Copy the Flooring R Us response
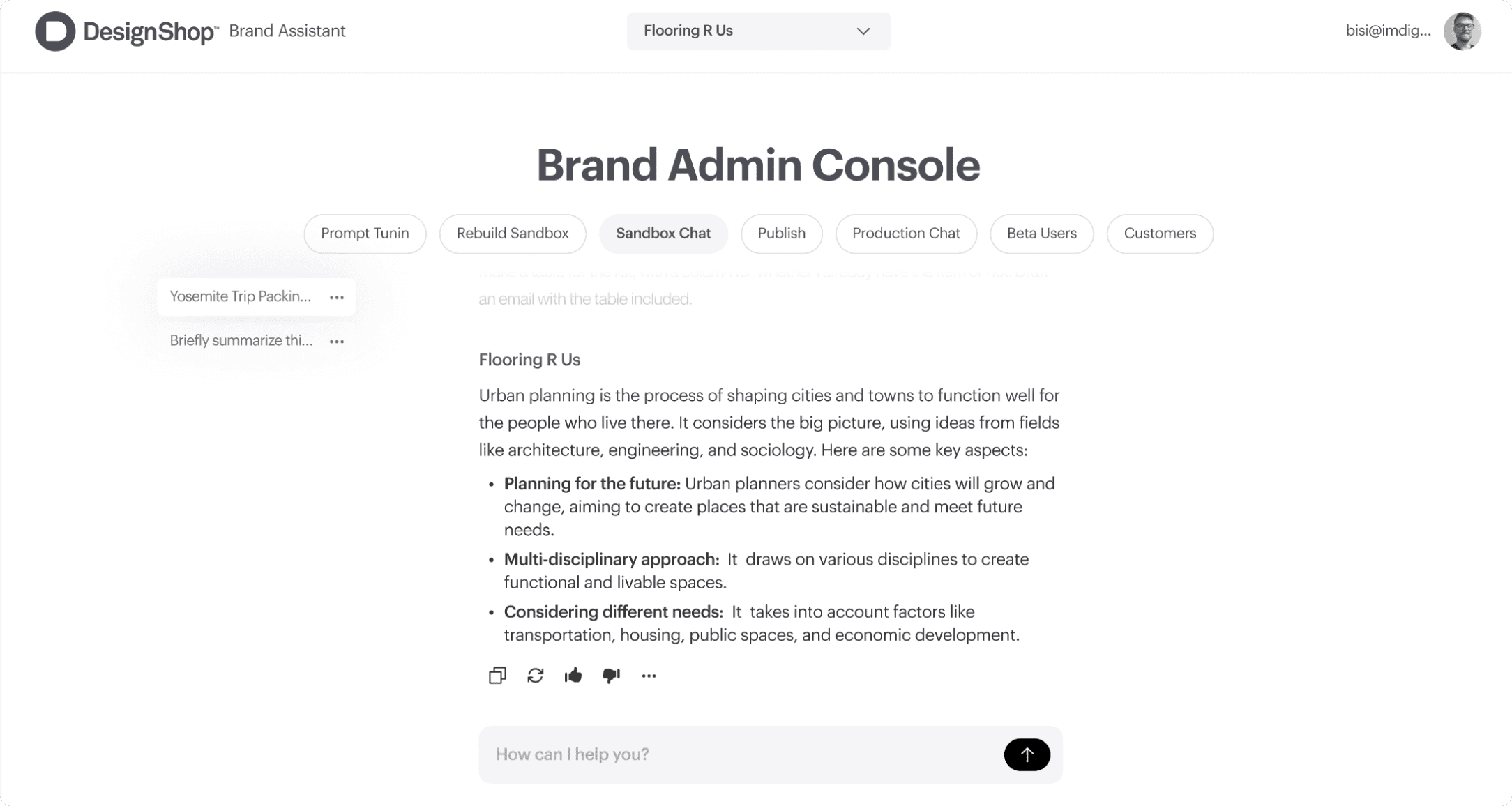 (x=497, y=675)
